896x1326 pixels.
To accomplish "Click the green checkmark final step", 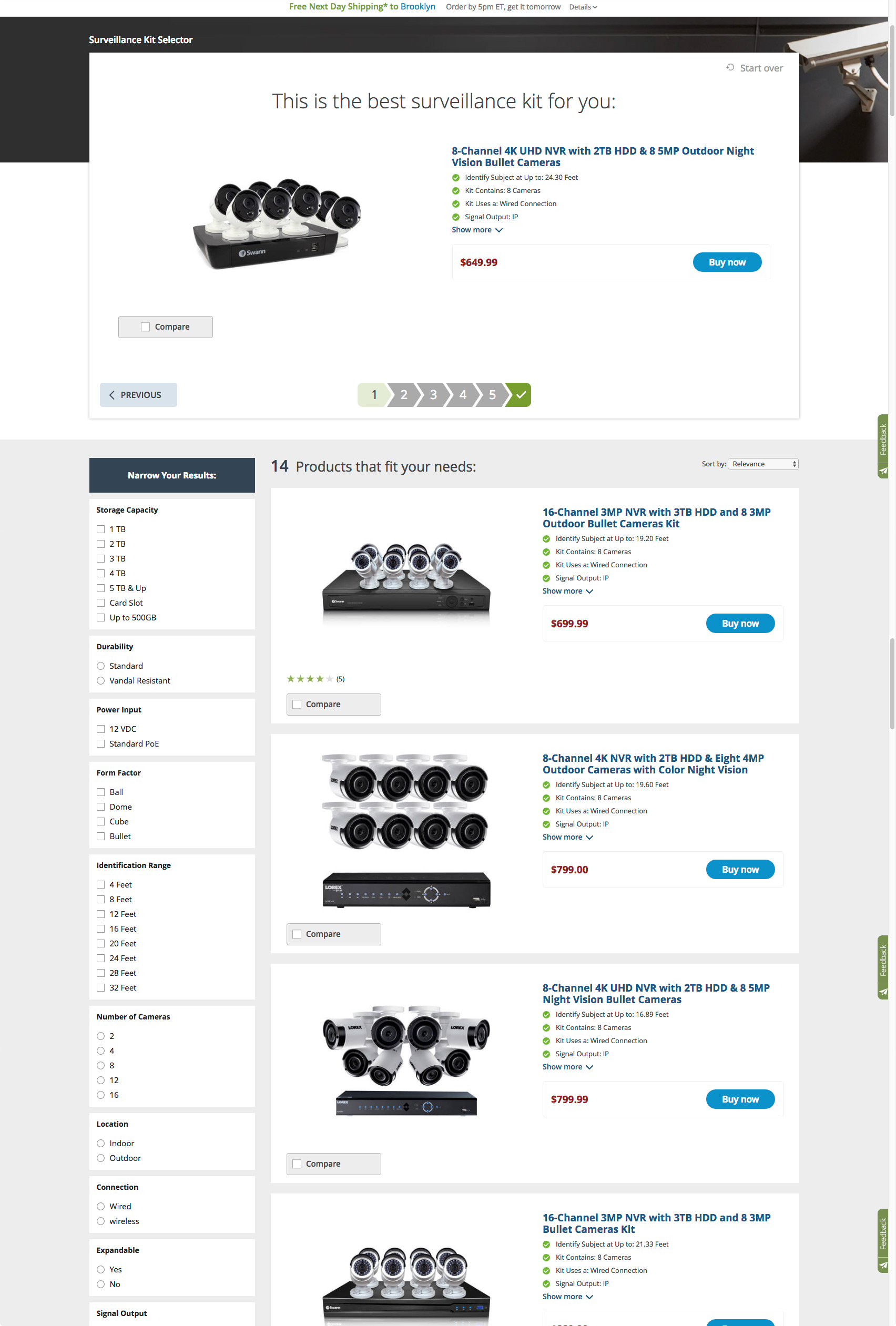I will [x=520, y=395].
